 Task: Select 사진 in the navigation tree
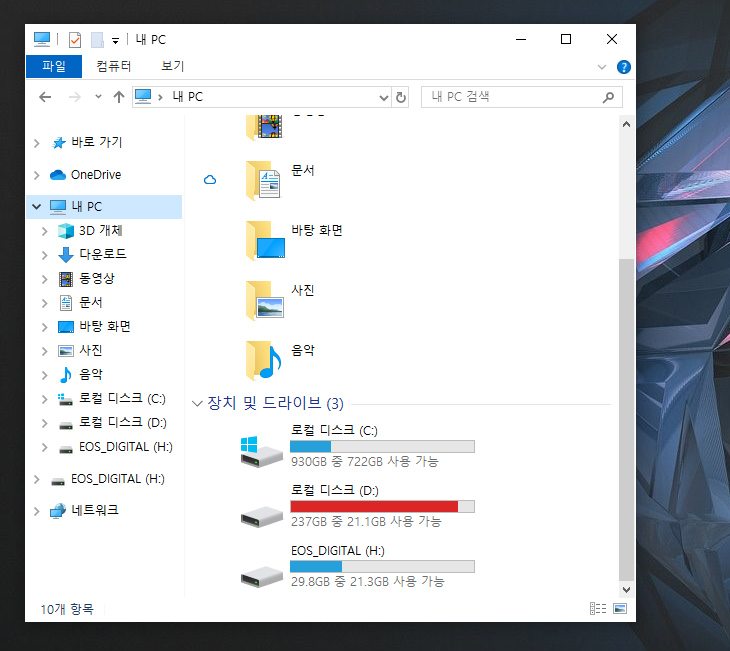(x=91, y=350)
